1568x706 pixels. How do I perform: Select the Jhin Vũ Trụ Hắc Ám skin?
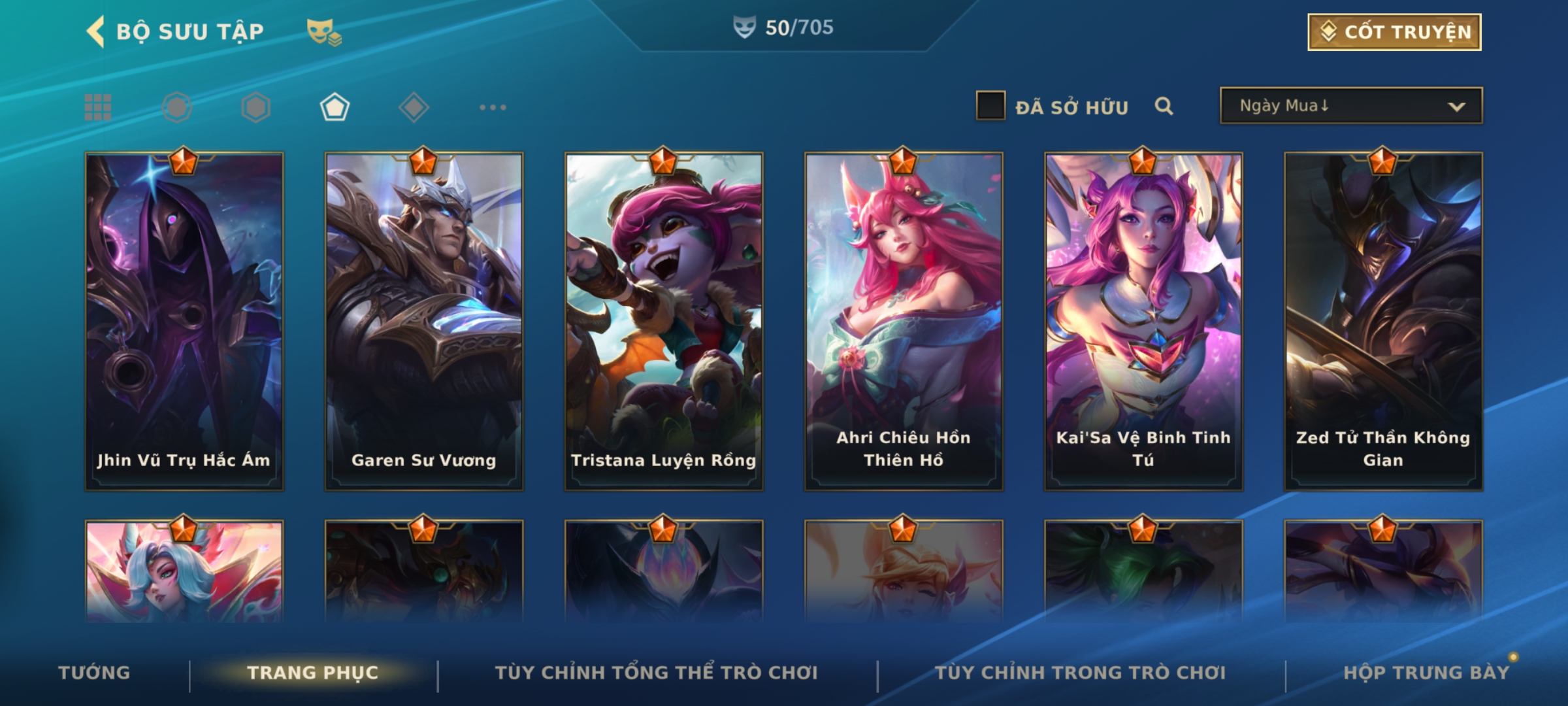(184, 322)
